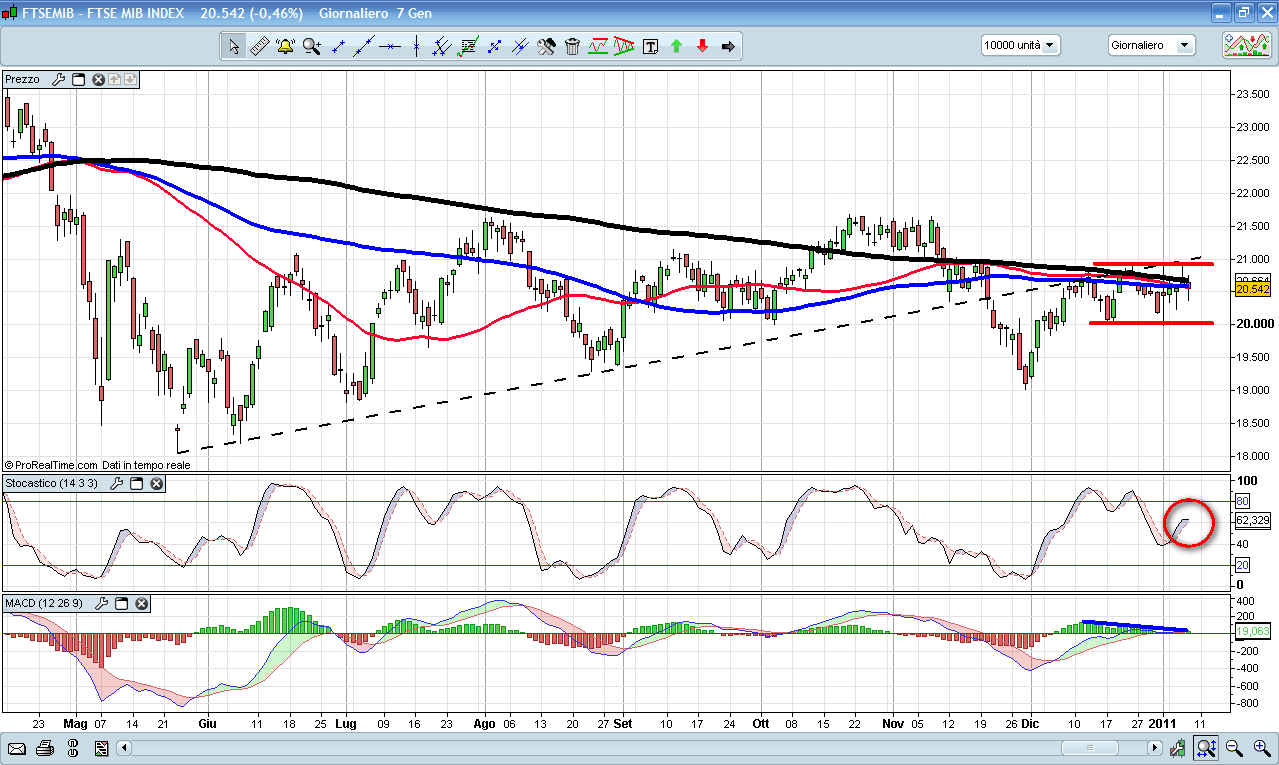This screenshot has height=765, width=1279.
Task: Select the ruler measurement tool
Action: pos(259,46)
